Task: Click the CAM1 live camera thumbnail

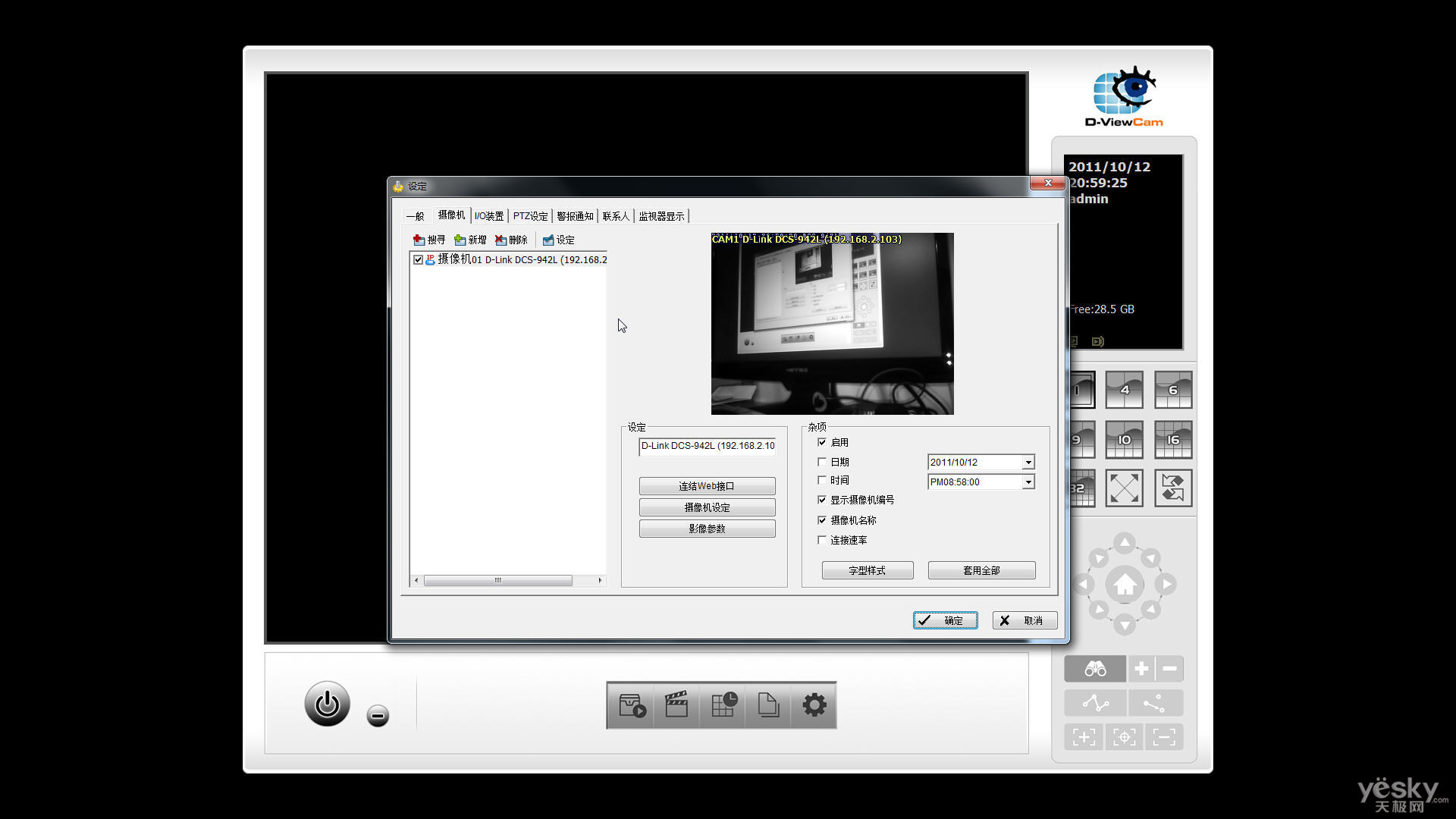Action: [832, 323]
